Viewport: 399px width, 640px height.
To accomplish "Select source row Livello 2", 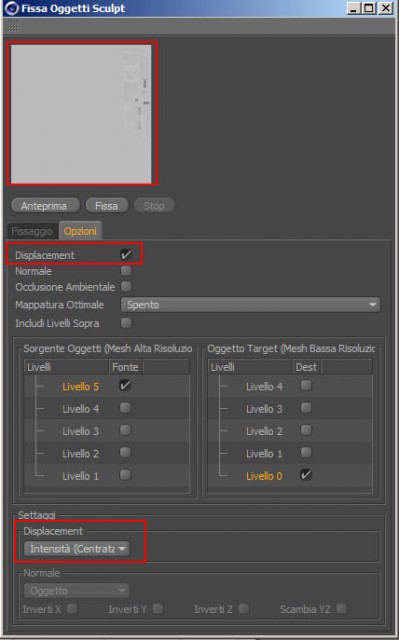I will coord(107,453).
